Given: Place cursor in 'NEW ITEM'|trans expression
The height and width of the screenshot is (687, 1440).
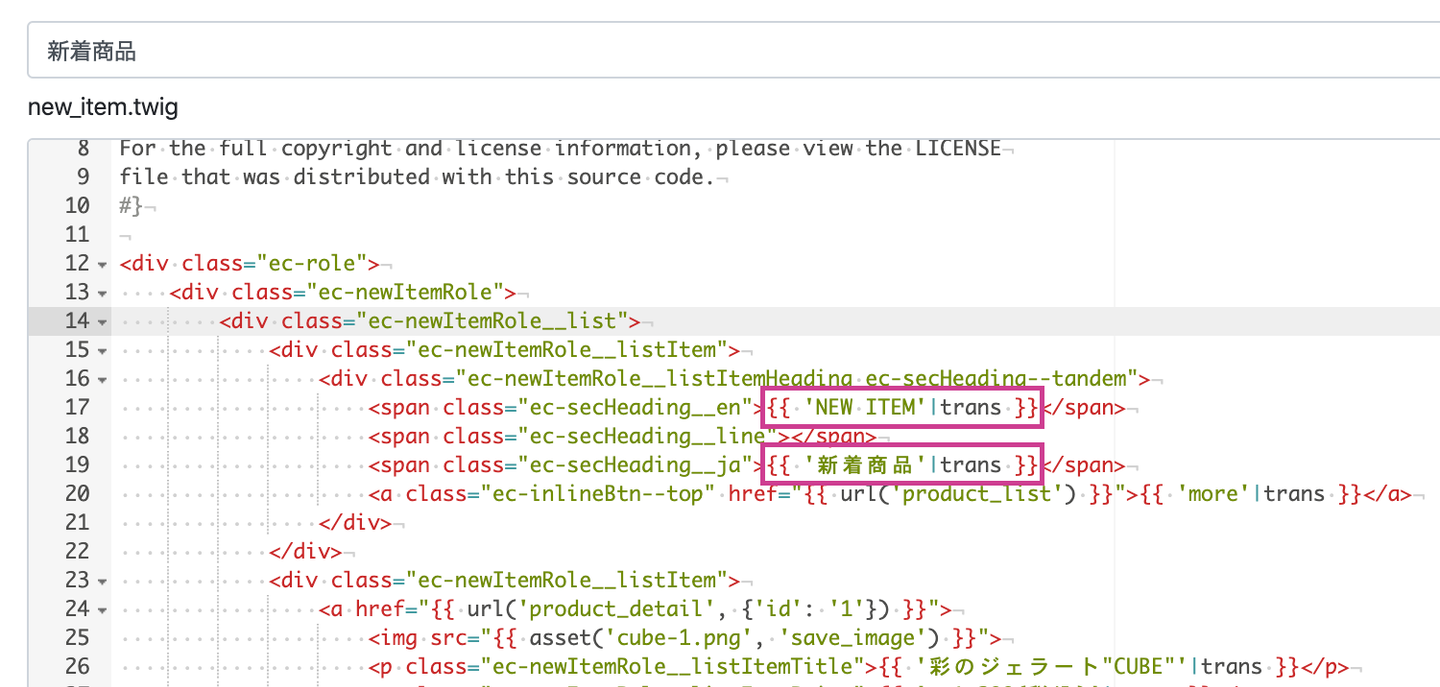Looking at the screenshot, I should click(x=903, y=407).
